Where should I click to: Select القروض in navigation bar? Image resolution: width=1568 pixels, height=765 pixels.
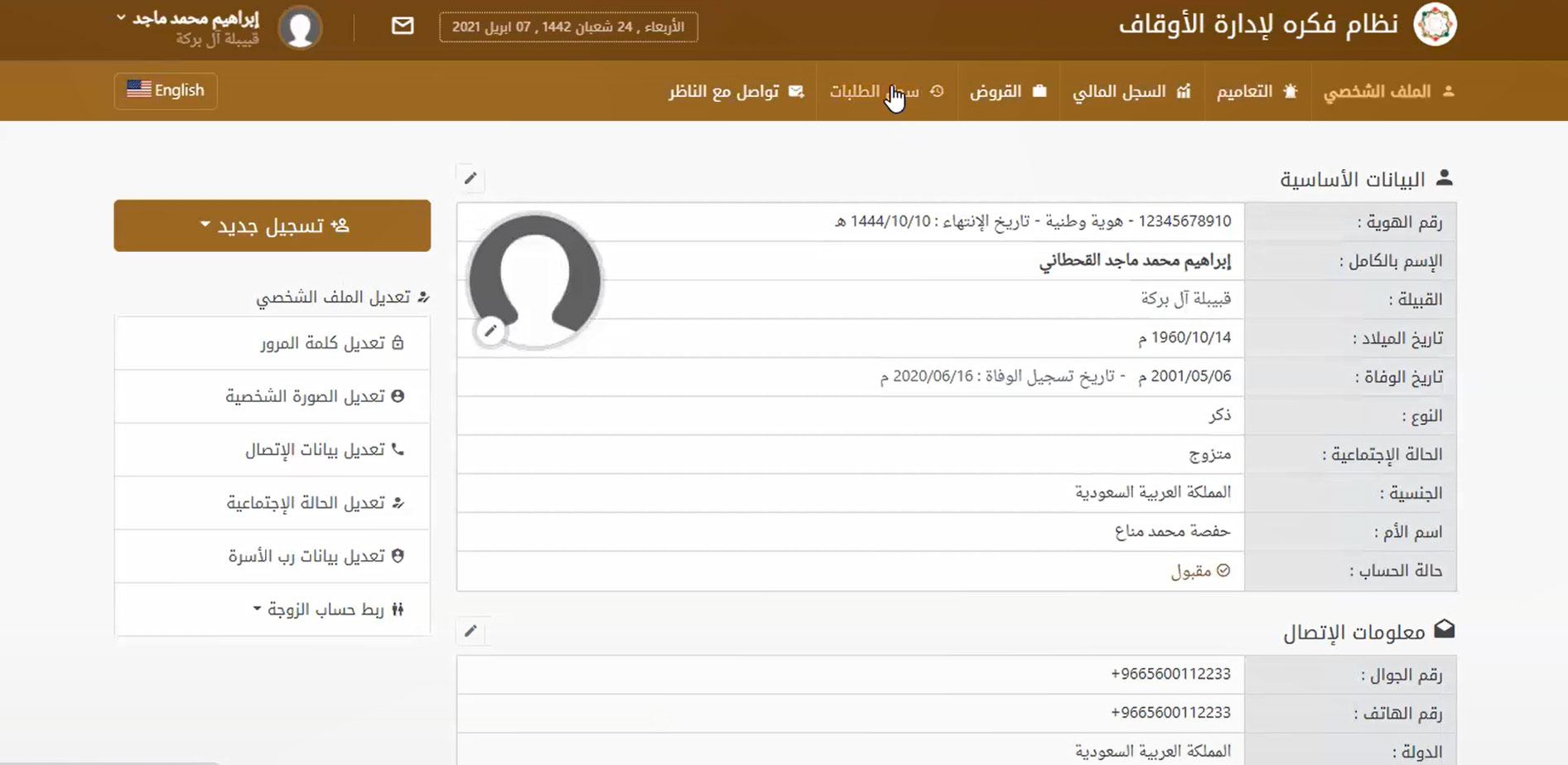[1007, 91]
